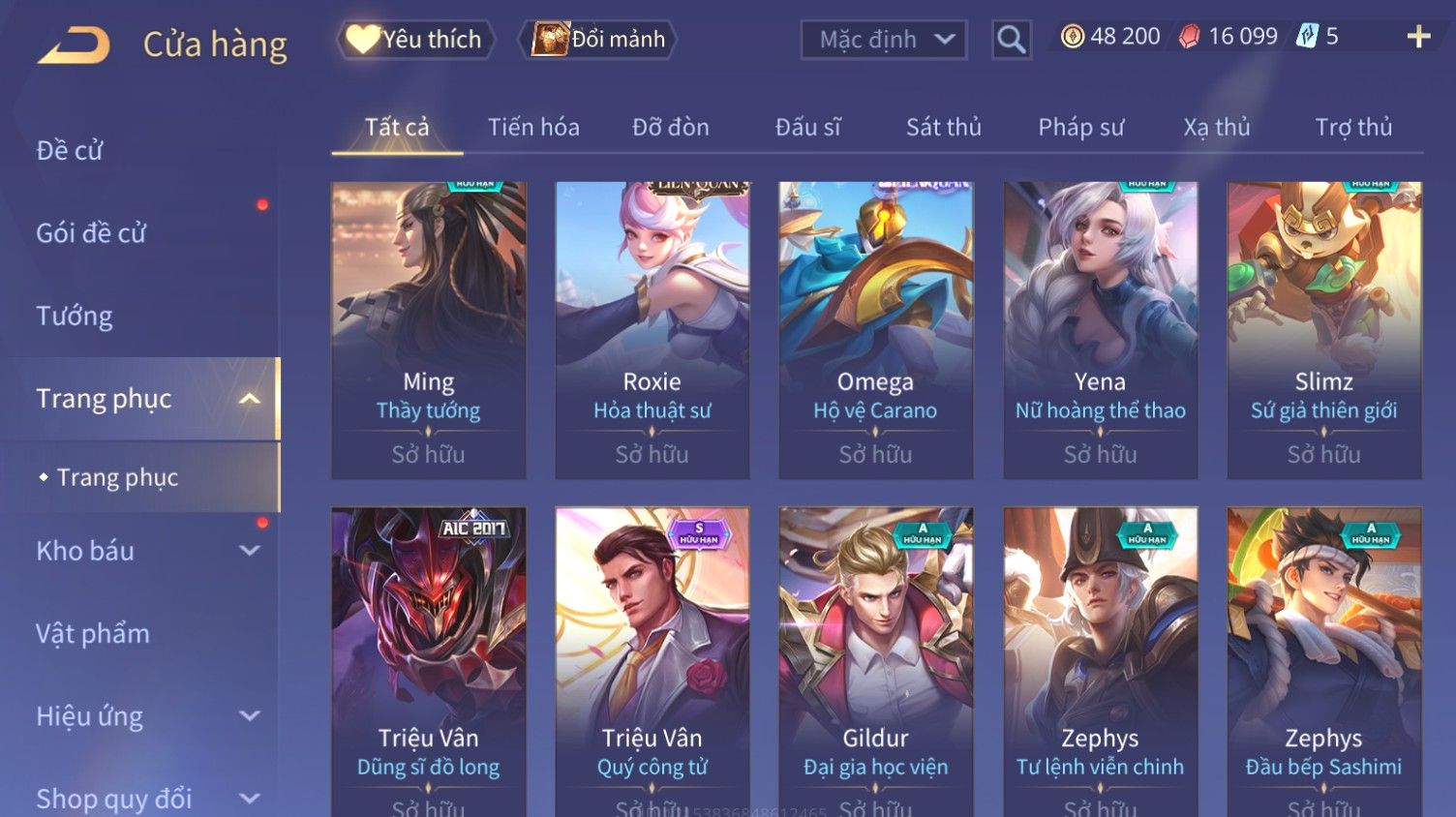
Task: Open the Mặc định sort dropdown
Action: 884,40
